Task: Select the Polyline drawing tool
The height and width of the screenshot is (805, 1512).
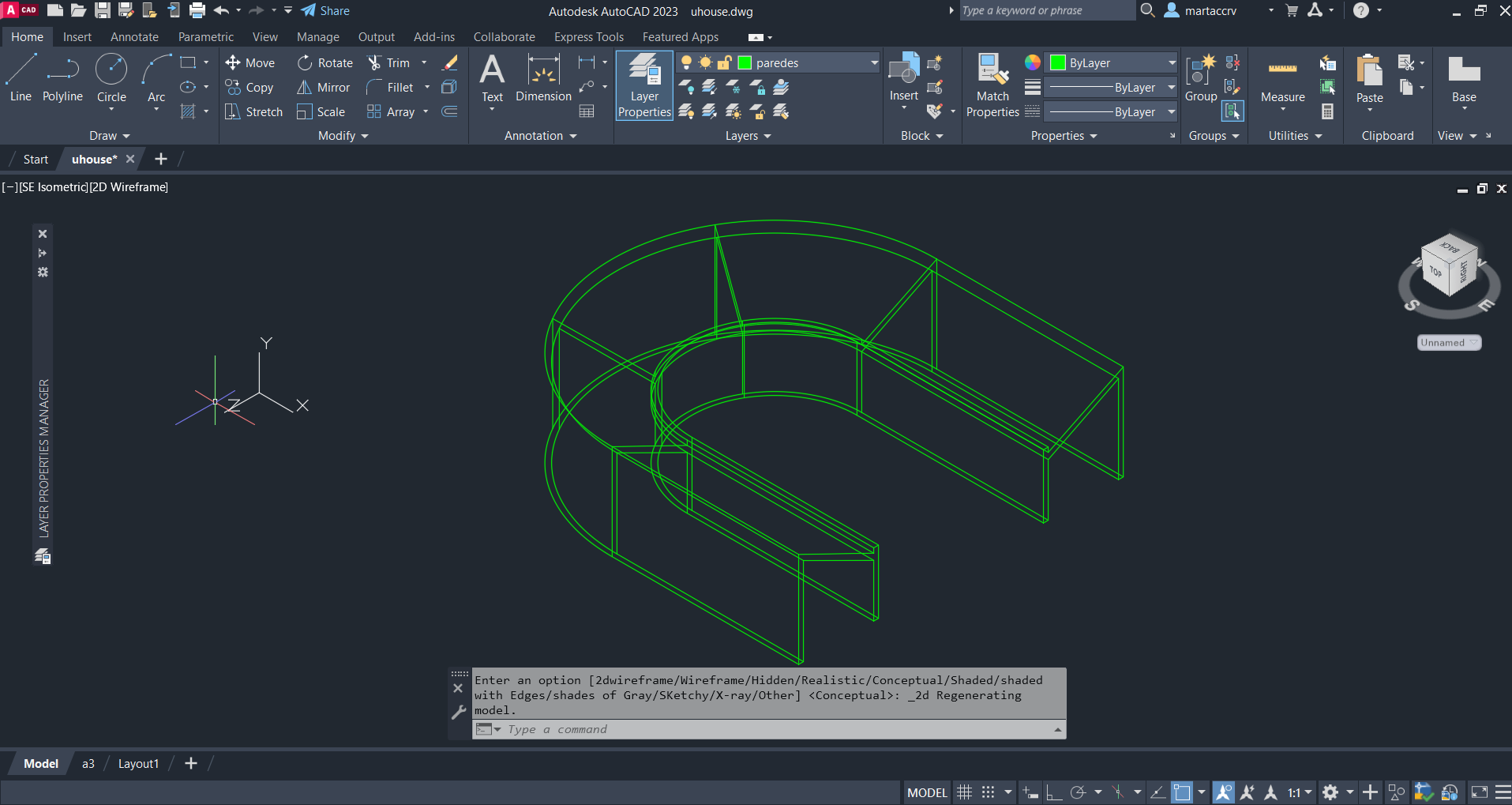Action: pos(62,79)
